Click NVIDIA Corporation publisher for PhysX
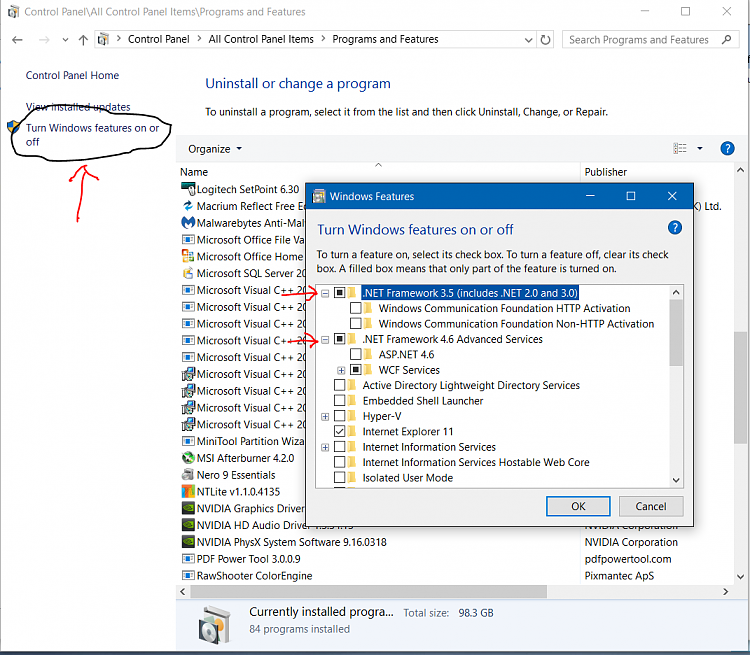 [x=631, y=542]
